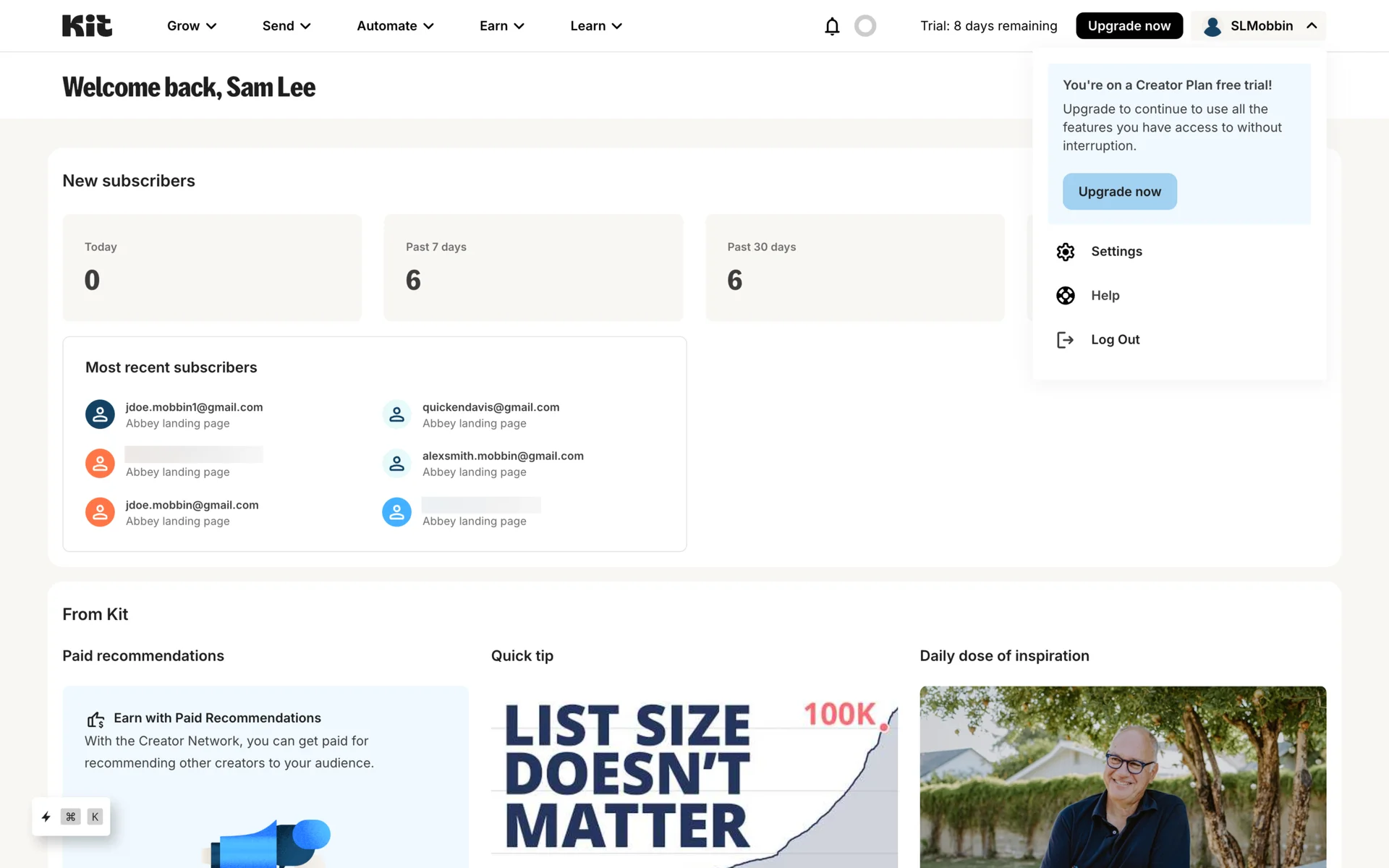Click the circular progress indicator icon

[865, 26]
